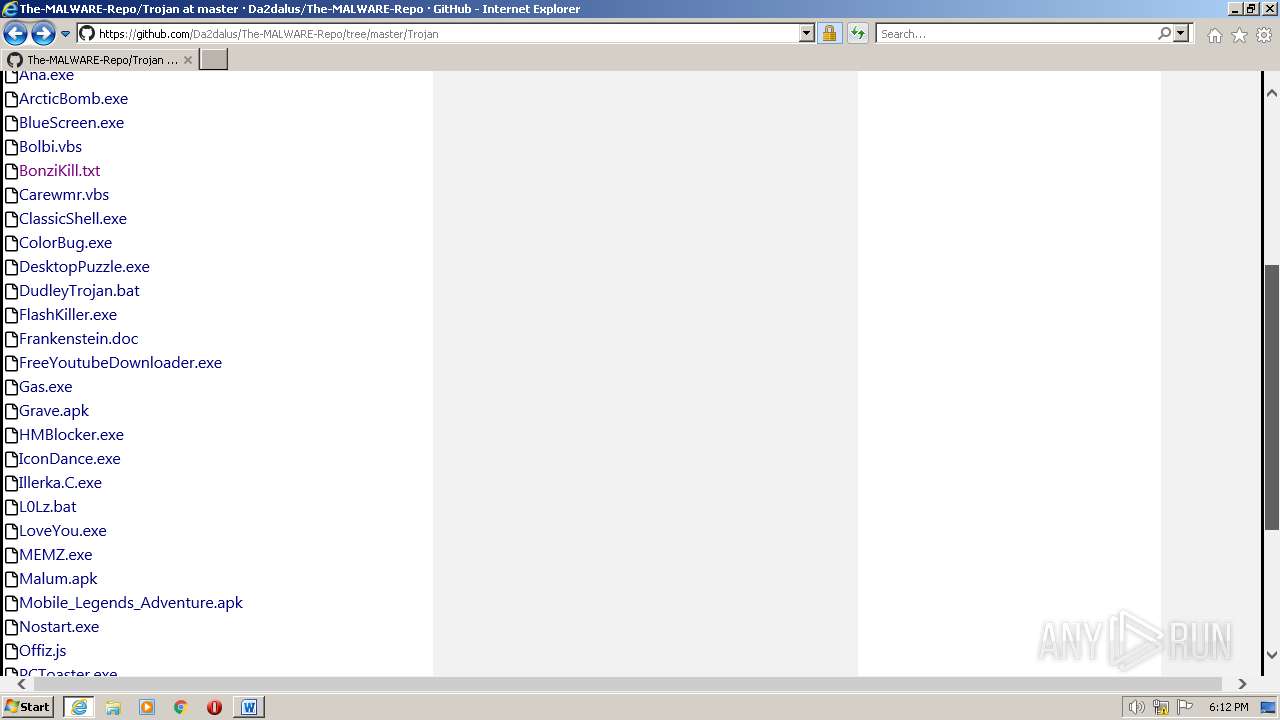Image resolution: width=1280 pixels, height=720 pixels.
Task: Click the LoveYou.exe file name
Action: pyautogui.click(x=62, y=530)
